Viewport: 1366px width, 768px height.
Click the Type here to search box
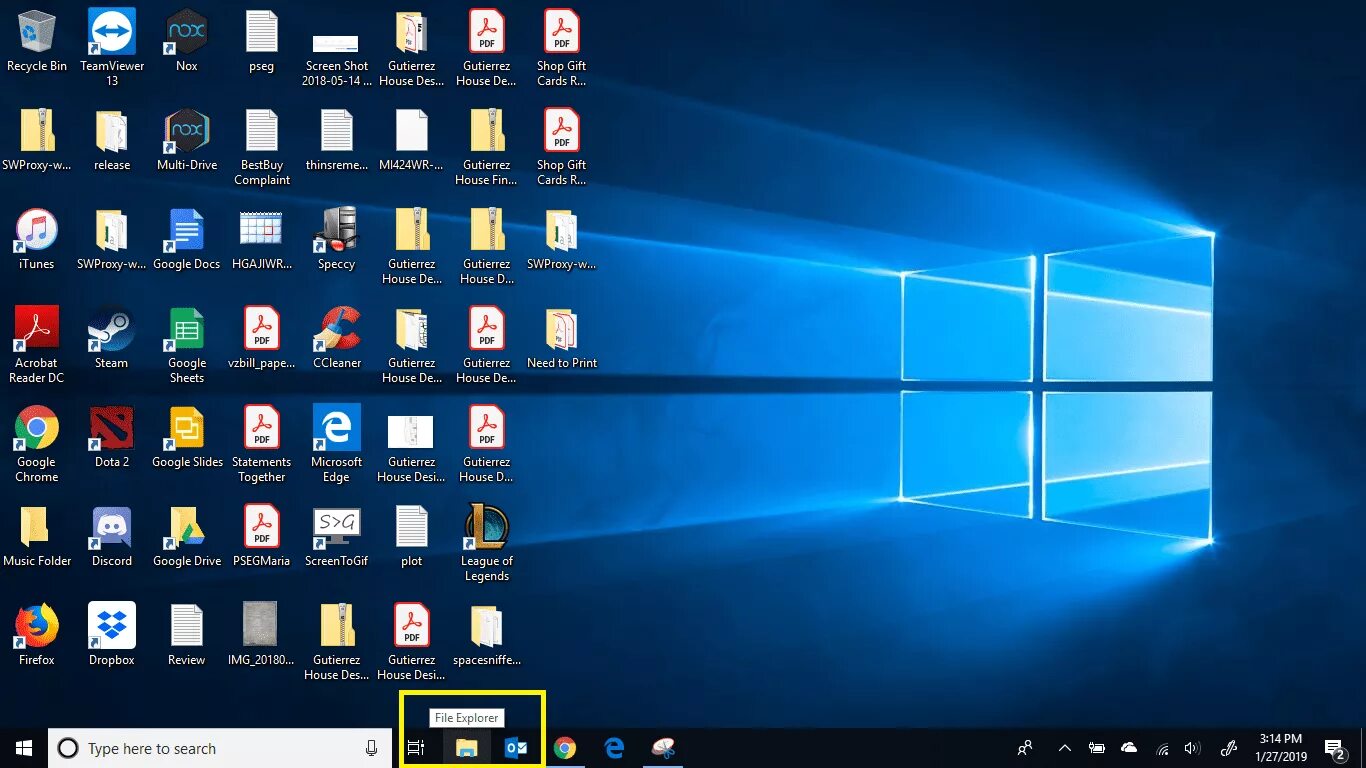pos(220,748)
